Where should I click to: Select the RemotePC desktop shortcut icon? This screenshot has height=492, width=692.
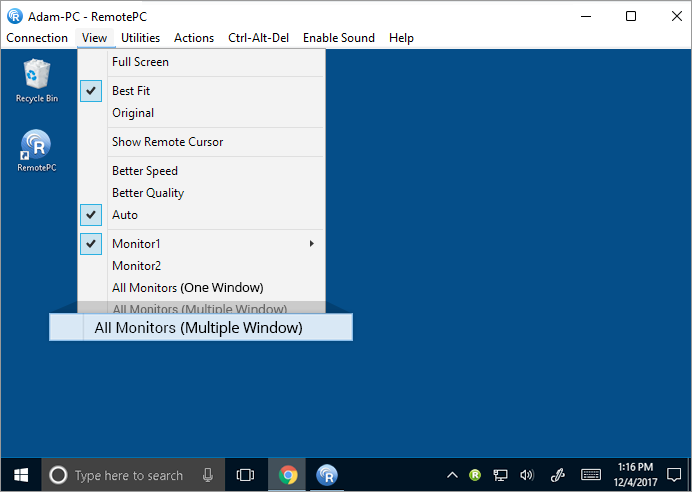(x=37, y=150)
